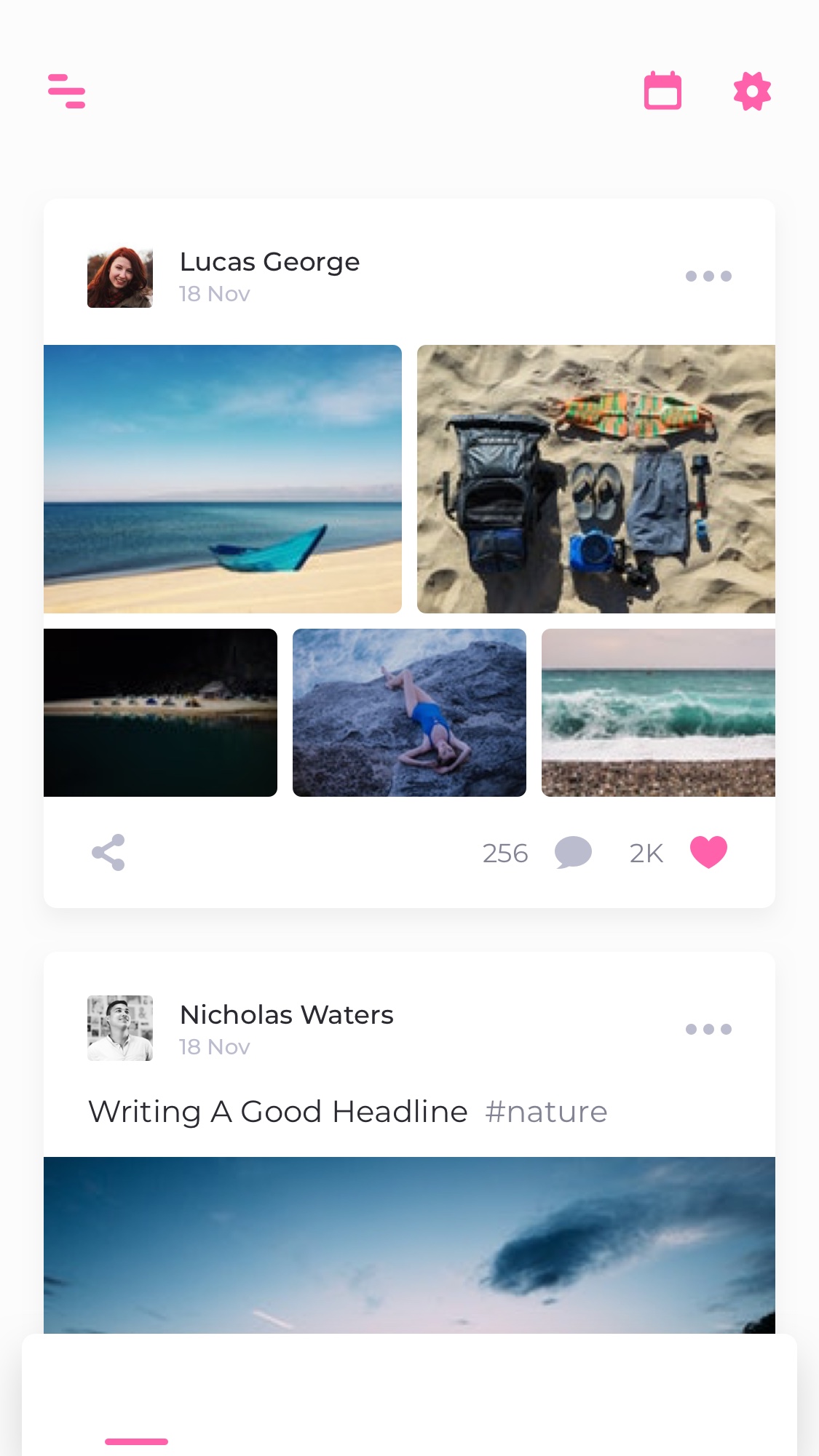Open comments via the speech bubble icon
This screenshot has width=819, height=1456.
(x=573, y=853)
